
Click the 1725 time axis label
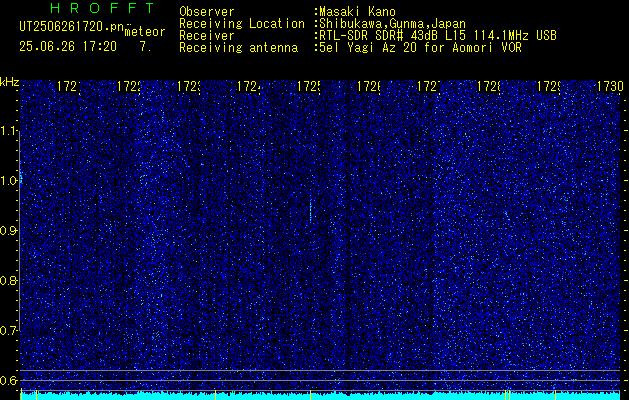(x=308, y=87)
